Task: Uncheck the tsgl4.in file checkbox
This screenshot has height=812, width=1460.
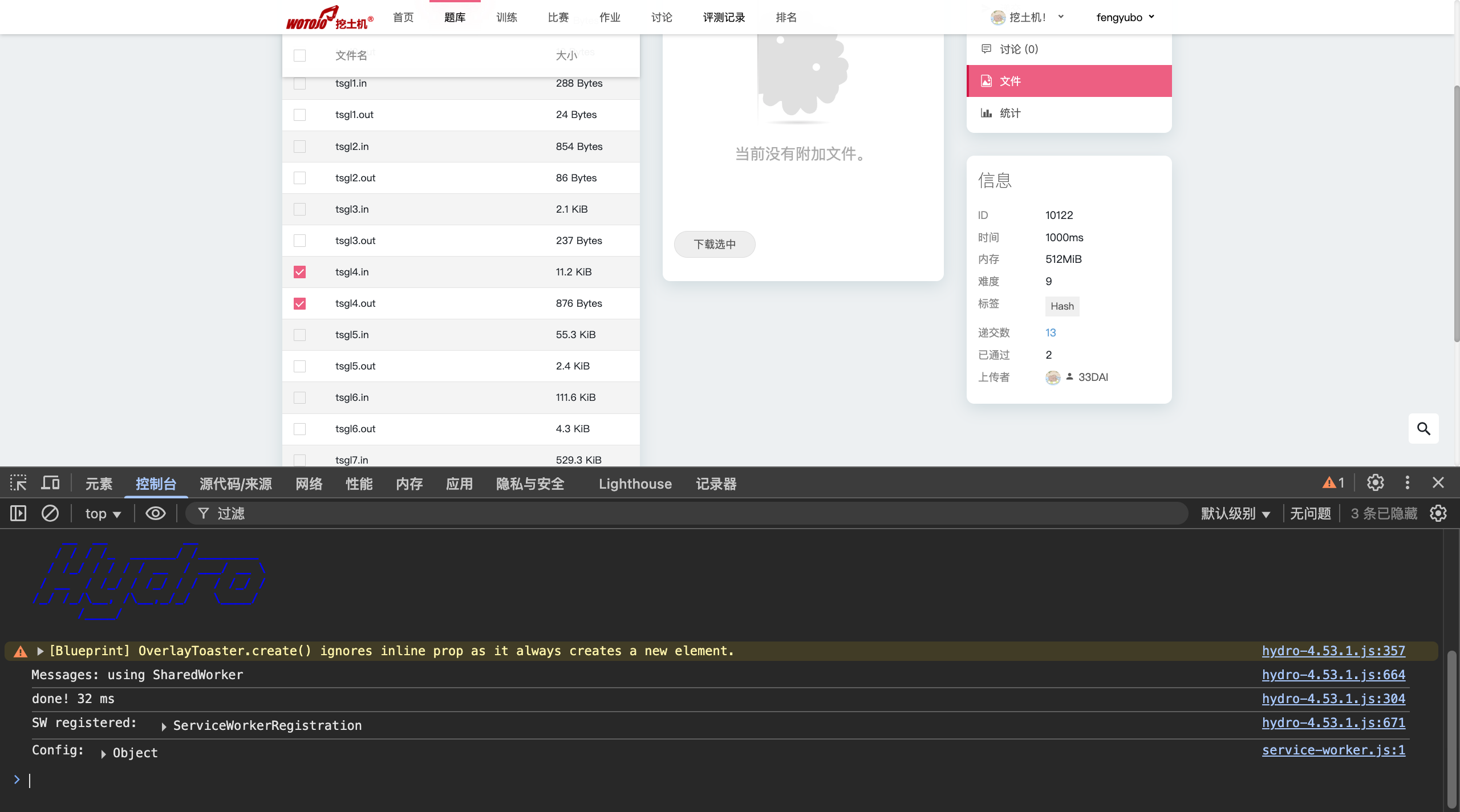Action: point(299,272)
